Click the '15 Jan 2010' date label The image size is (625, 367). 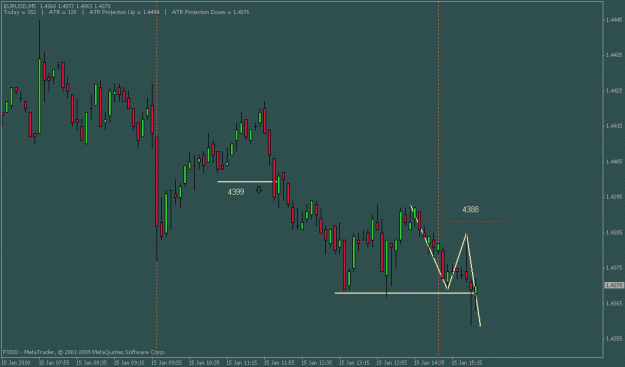[16, 363]
